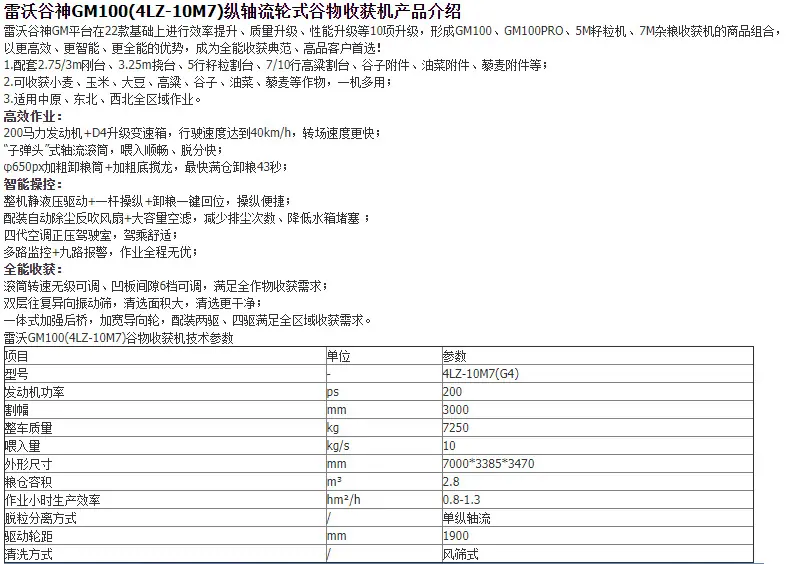Click the engine power value 200
The image size is (786, 564).
[453, 392]
